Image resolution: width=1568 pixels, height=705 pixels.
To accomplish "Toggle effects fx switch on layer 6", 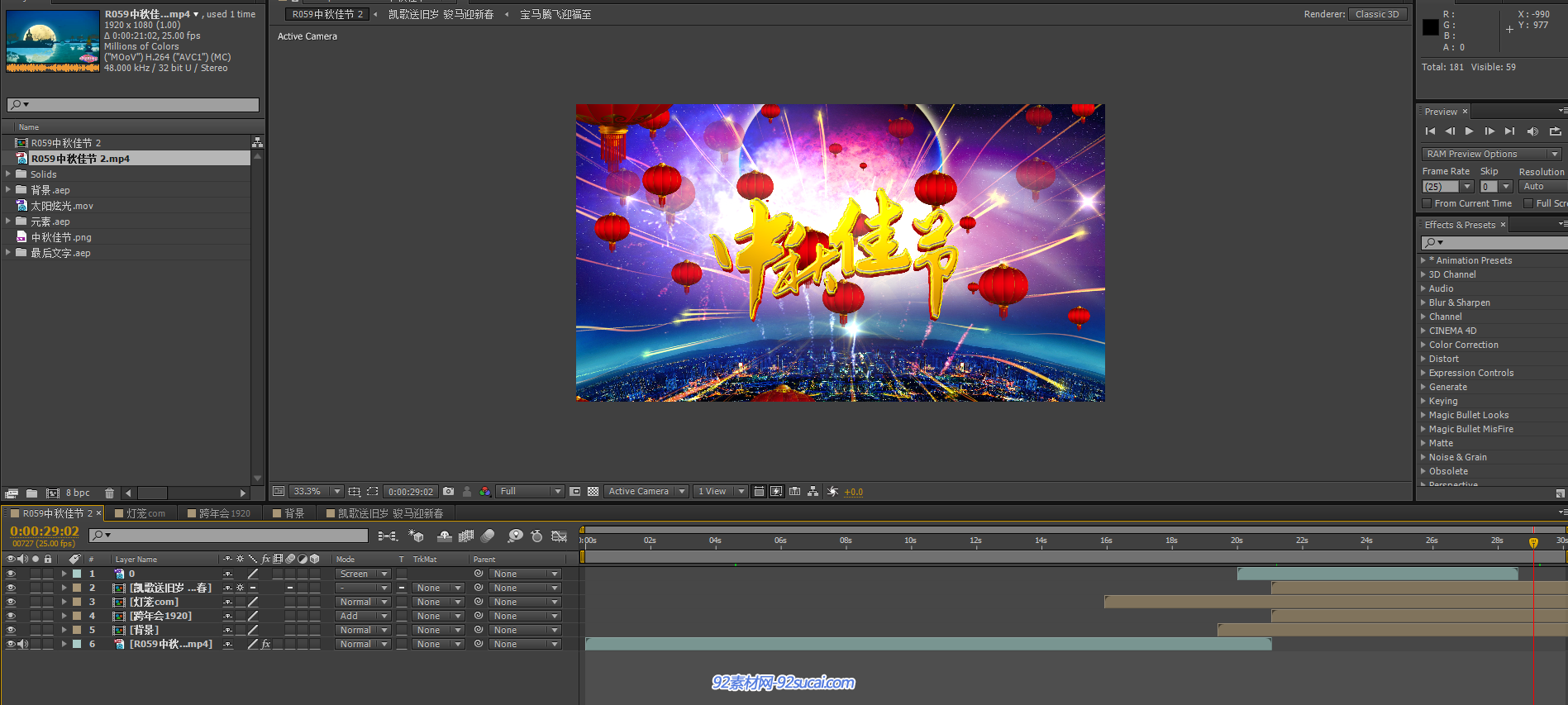I will pos(266,644).
